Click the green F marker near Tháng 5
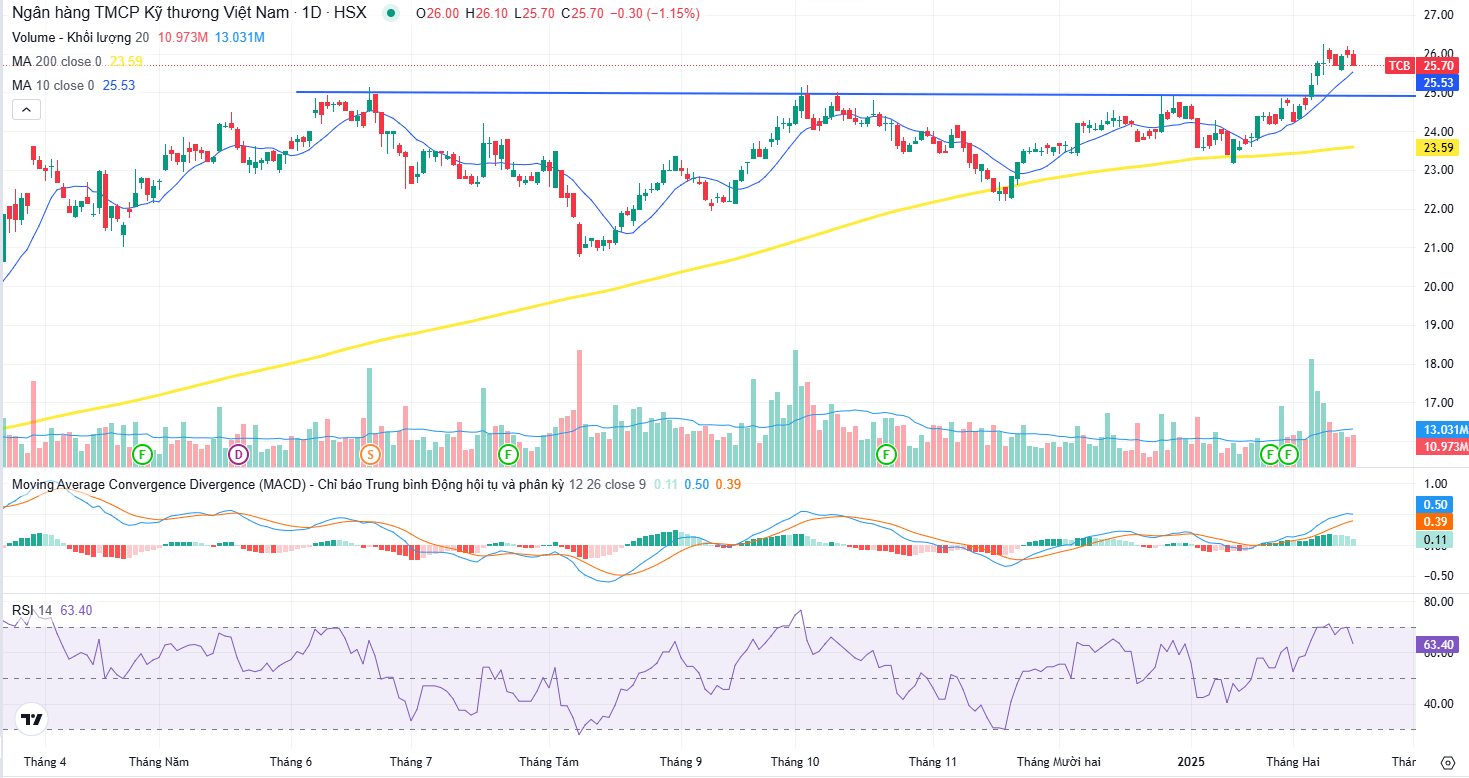1469x778 pixels. pyautogui.click(x=143, y=455)
